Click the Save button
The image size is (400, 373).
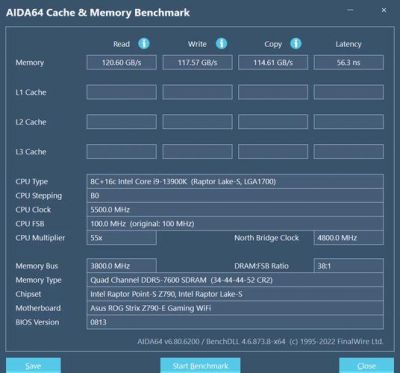[x=33, y=366]
